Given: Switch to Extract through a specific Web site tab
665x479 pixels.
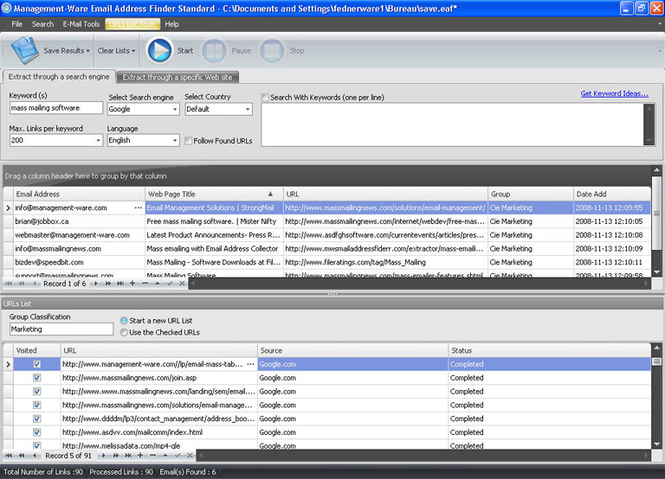Looking at the screenshot, I should (177, 77).
